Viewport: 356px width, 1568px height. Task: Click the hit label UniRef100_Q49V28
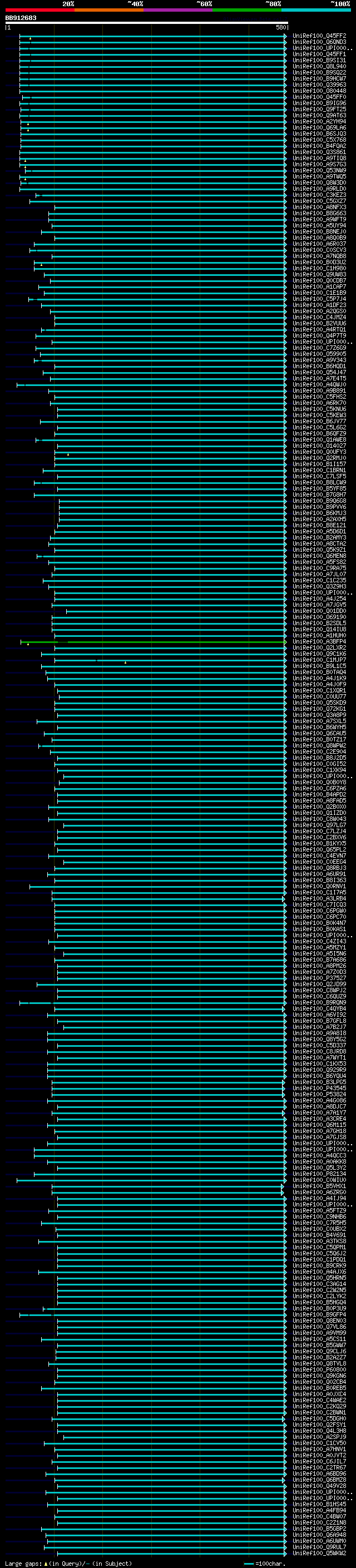coord(319,1486)
